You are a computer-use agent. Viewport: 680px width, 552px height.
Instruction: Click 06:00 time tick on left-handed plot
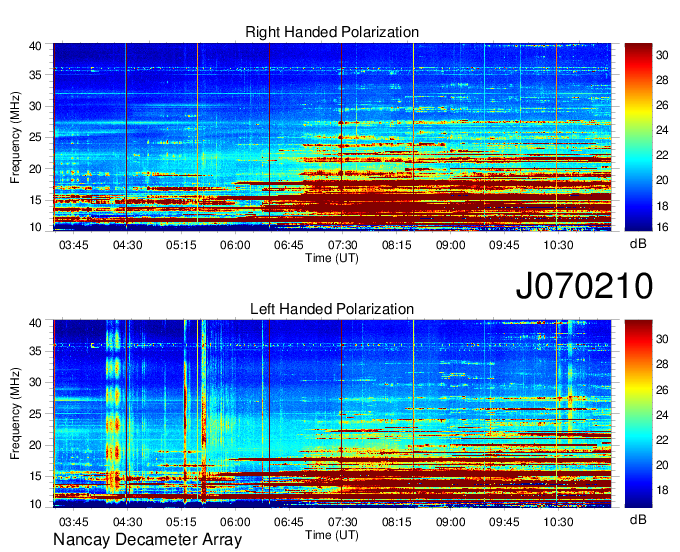coord(235,522)
